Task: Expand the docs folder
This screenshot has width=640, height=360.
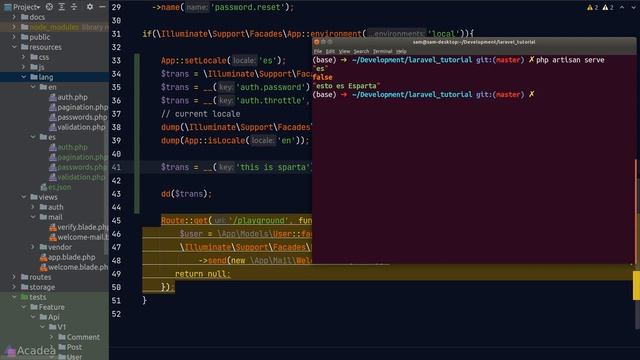Action: click(x=14, y=17)
